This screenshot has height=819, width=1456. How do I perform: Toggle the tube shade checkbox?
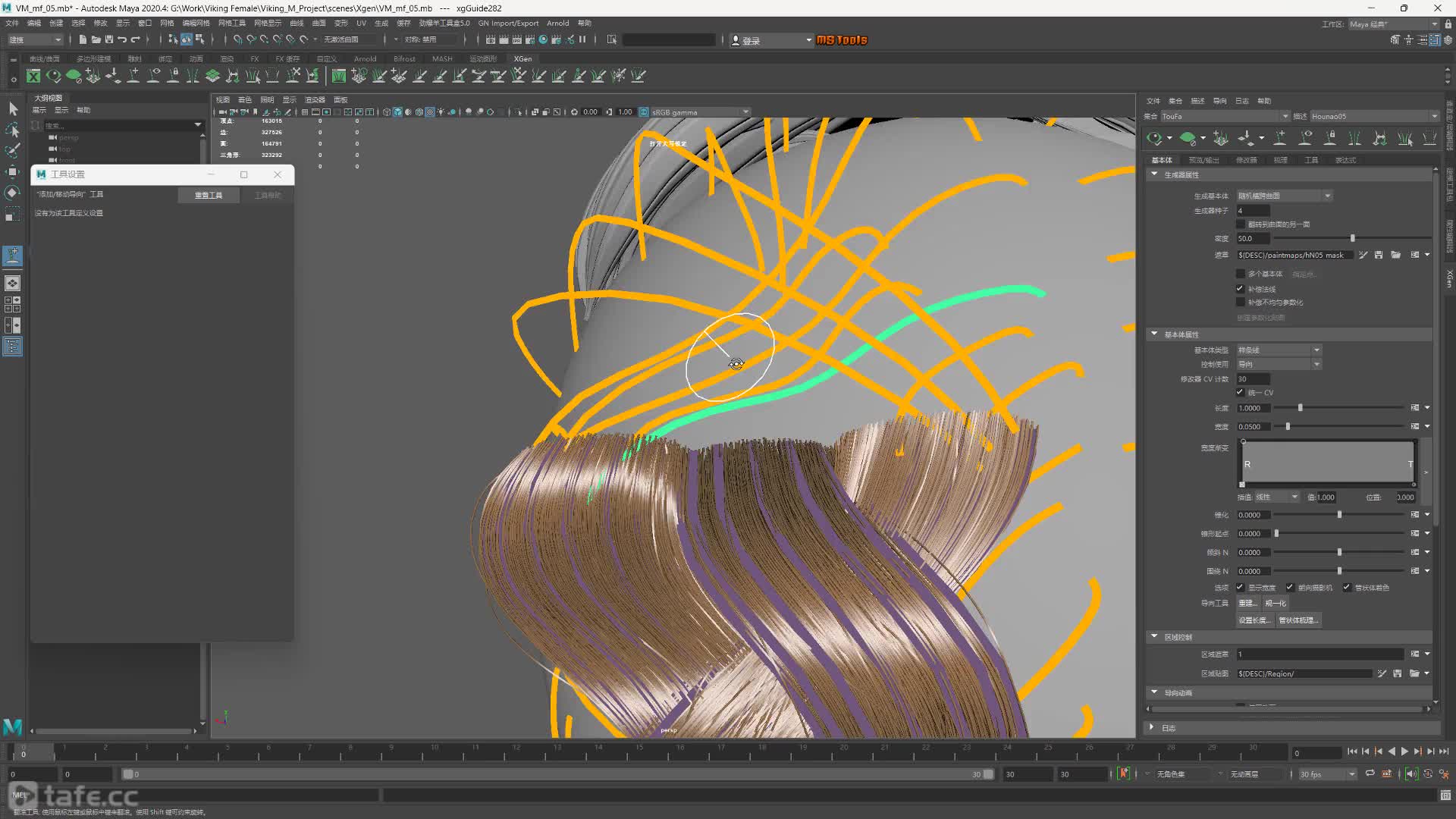(1347, 588)
